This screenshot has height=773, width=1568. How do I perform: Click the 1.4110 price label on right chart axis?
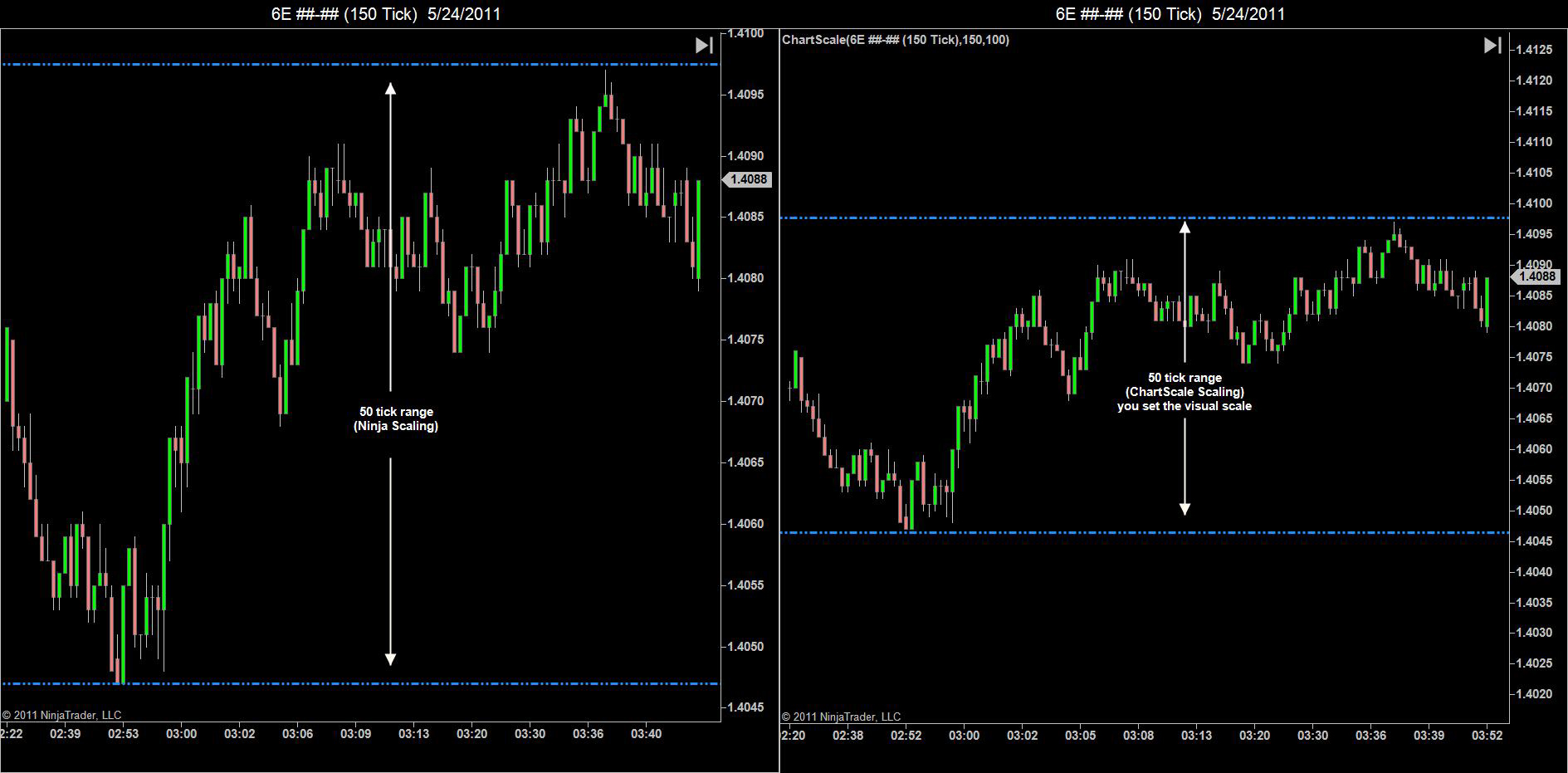click(1534, 142)
